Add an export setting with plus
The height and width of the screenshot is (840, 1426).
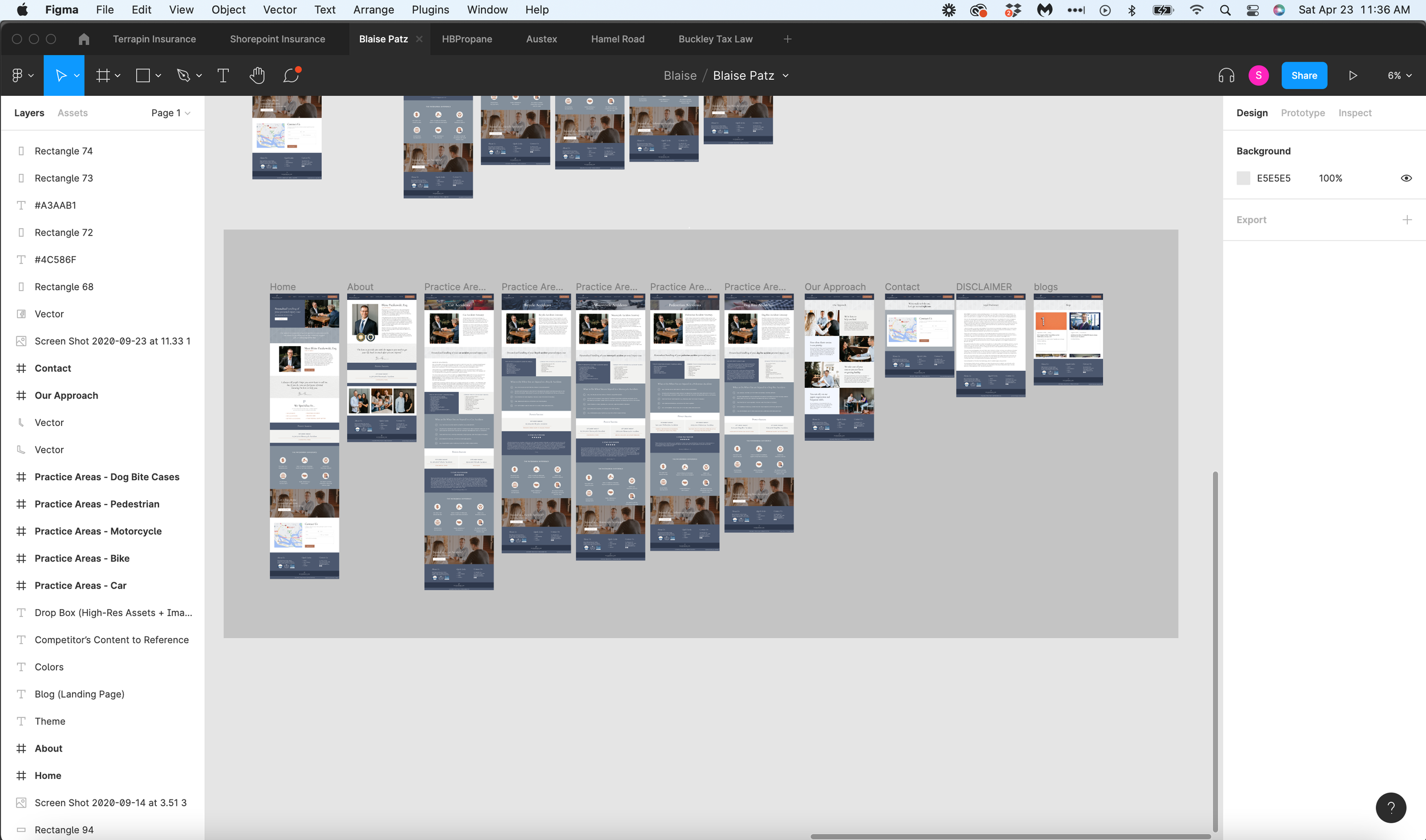(x=1407, y=220)
